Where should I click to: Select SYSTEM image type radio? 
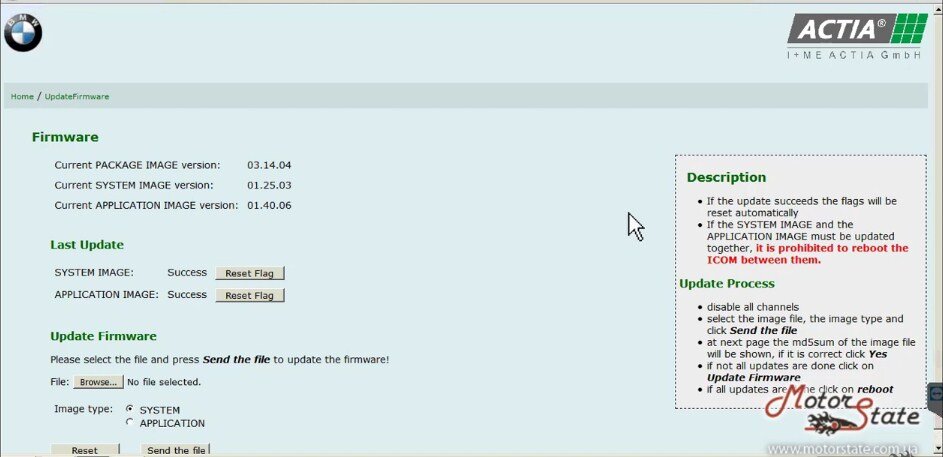click(x=129, y=408)
